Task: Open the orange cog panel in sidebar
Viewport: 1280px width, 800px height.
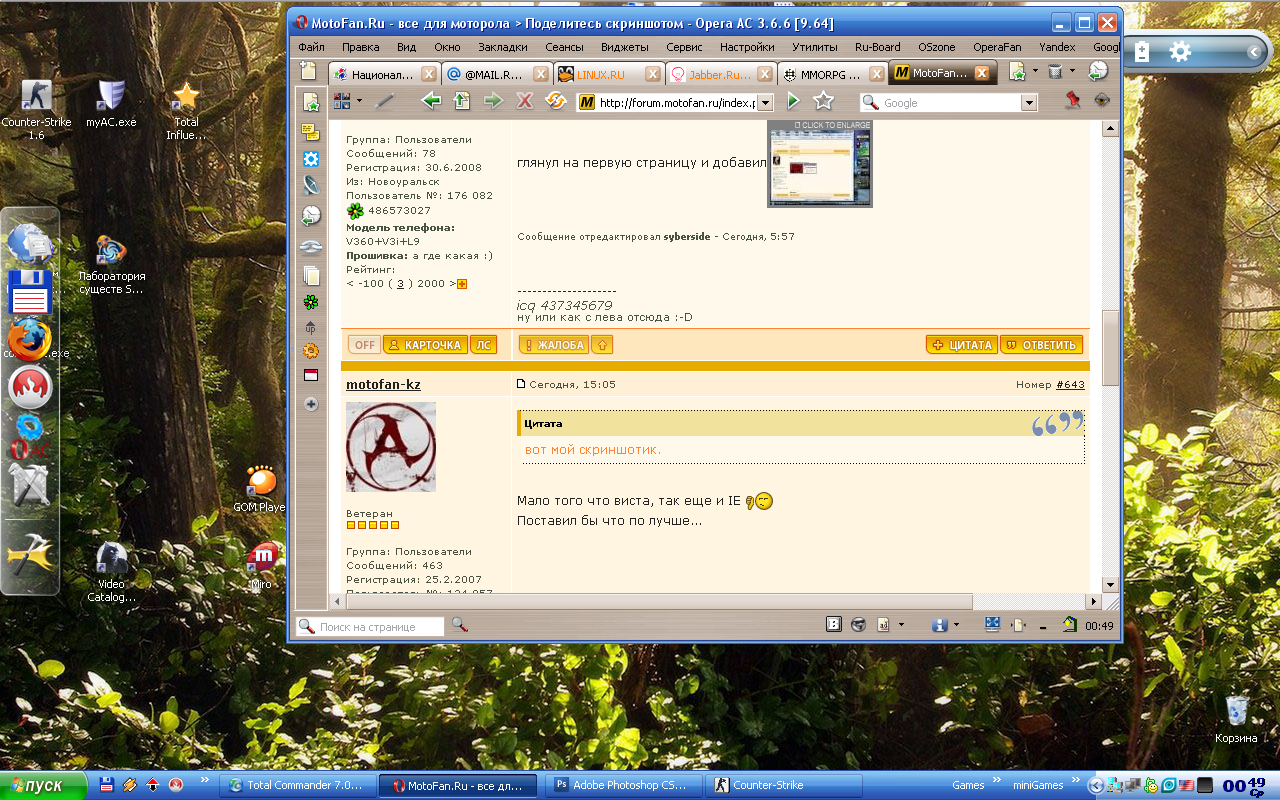Action: 311,351
